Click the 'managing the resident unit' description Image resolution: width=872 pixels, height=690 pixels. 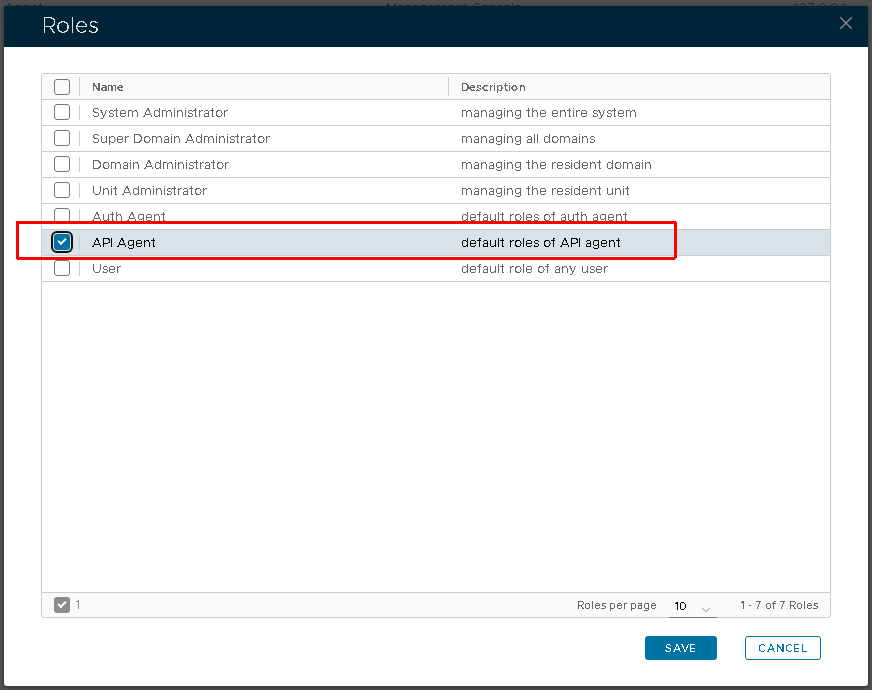coord(545,191)
